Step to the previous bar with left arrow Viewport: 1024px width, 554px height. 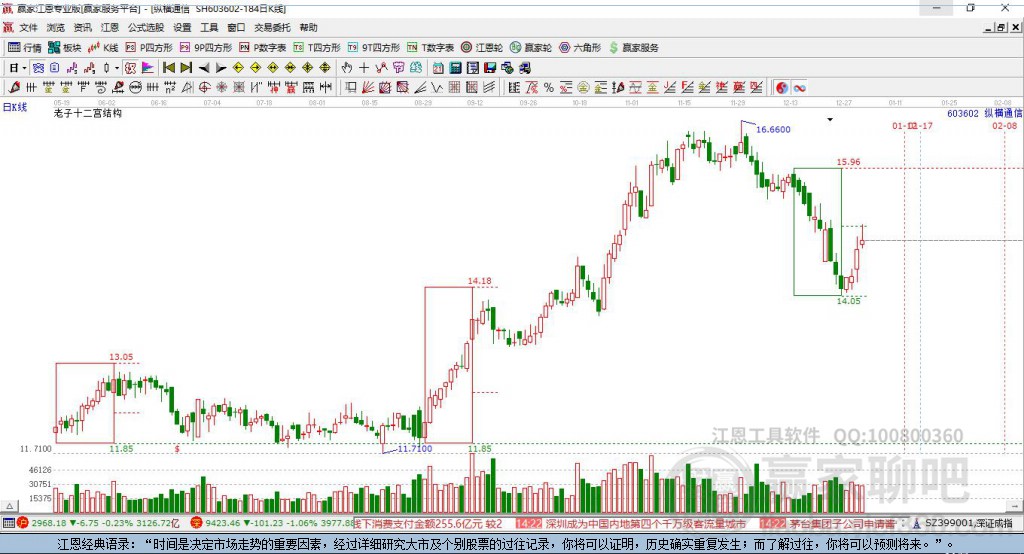[204, 68]
